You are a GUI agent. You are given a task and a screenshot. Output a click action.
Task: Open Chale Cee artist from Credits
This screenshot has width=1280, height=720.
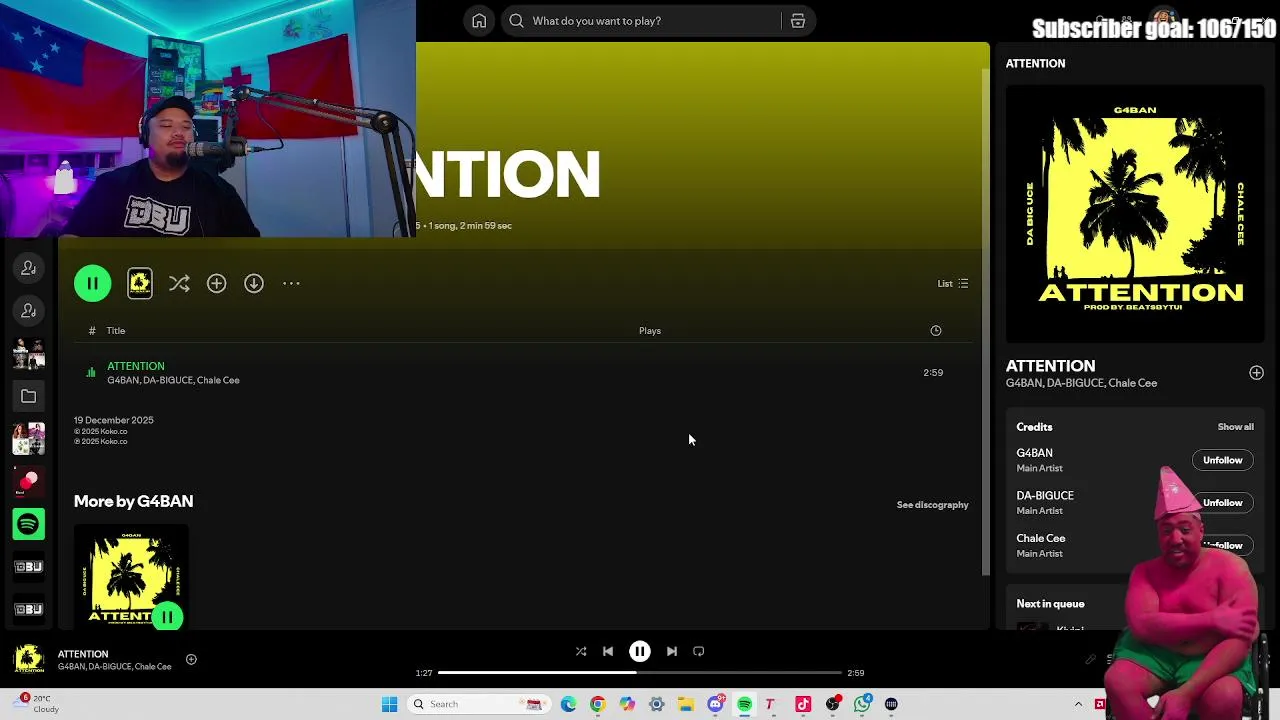(x=1041, y=539)
